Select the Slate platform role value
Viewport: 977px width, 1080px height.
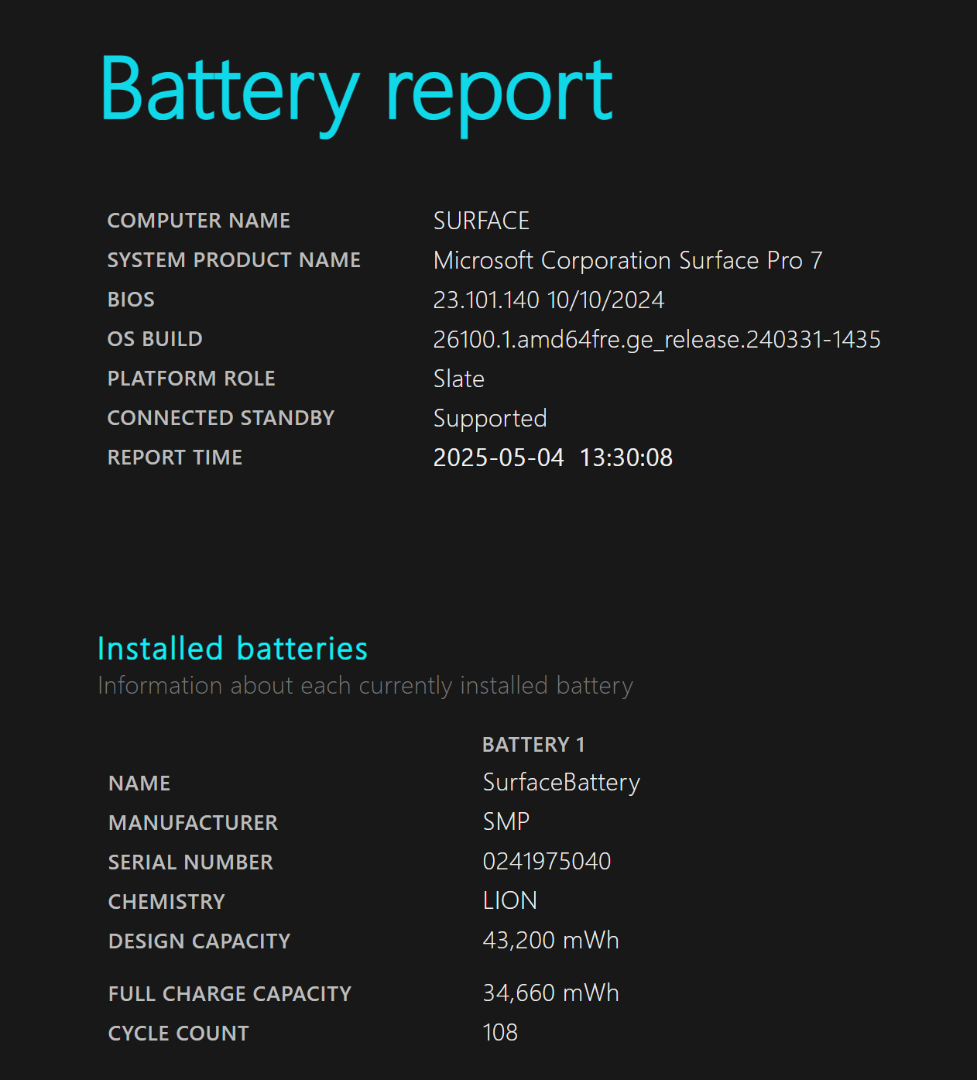coord(459,379)
